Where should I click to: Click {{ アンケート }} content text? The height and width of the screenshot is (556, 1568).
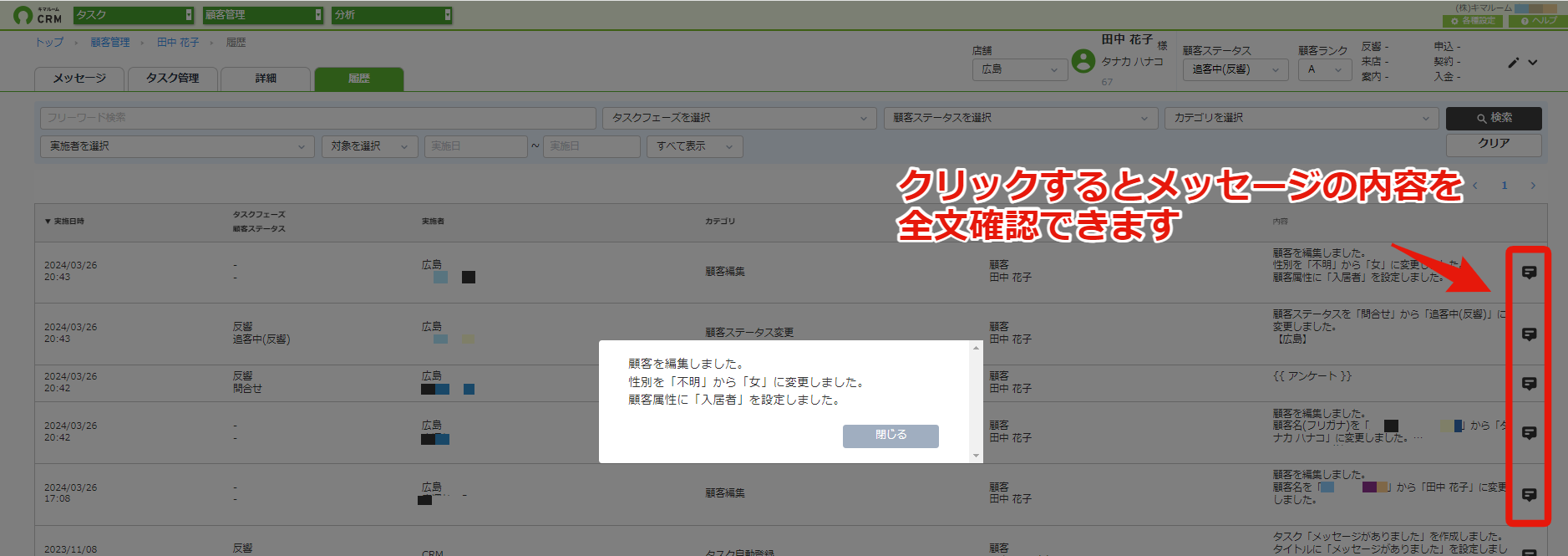(x=1312, y=376)
